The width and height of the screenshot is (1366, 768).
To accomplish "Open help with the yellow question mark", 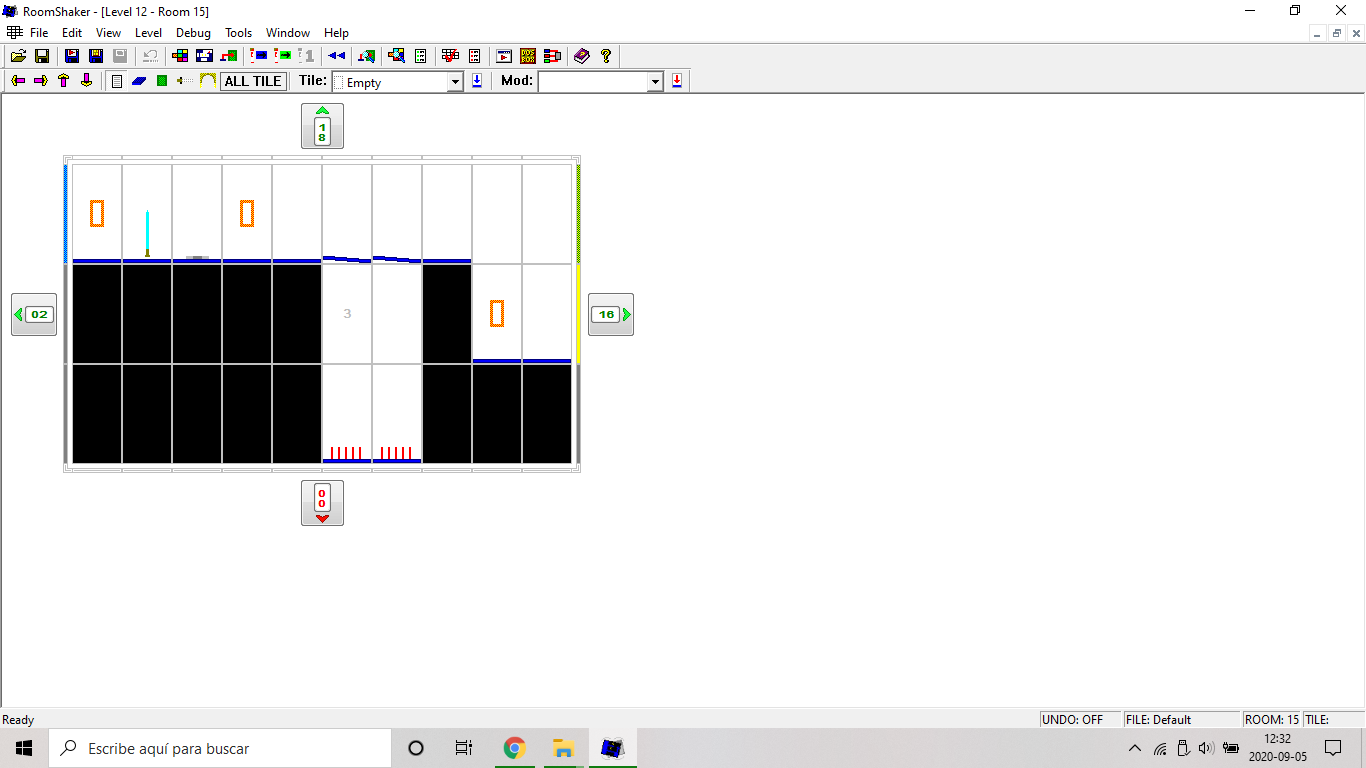I will pos(606,56).
